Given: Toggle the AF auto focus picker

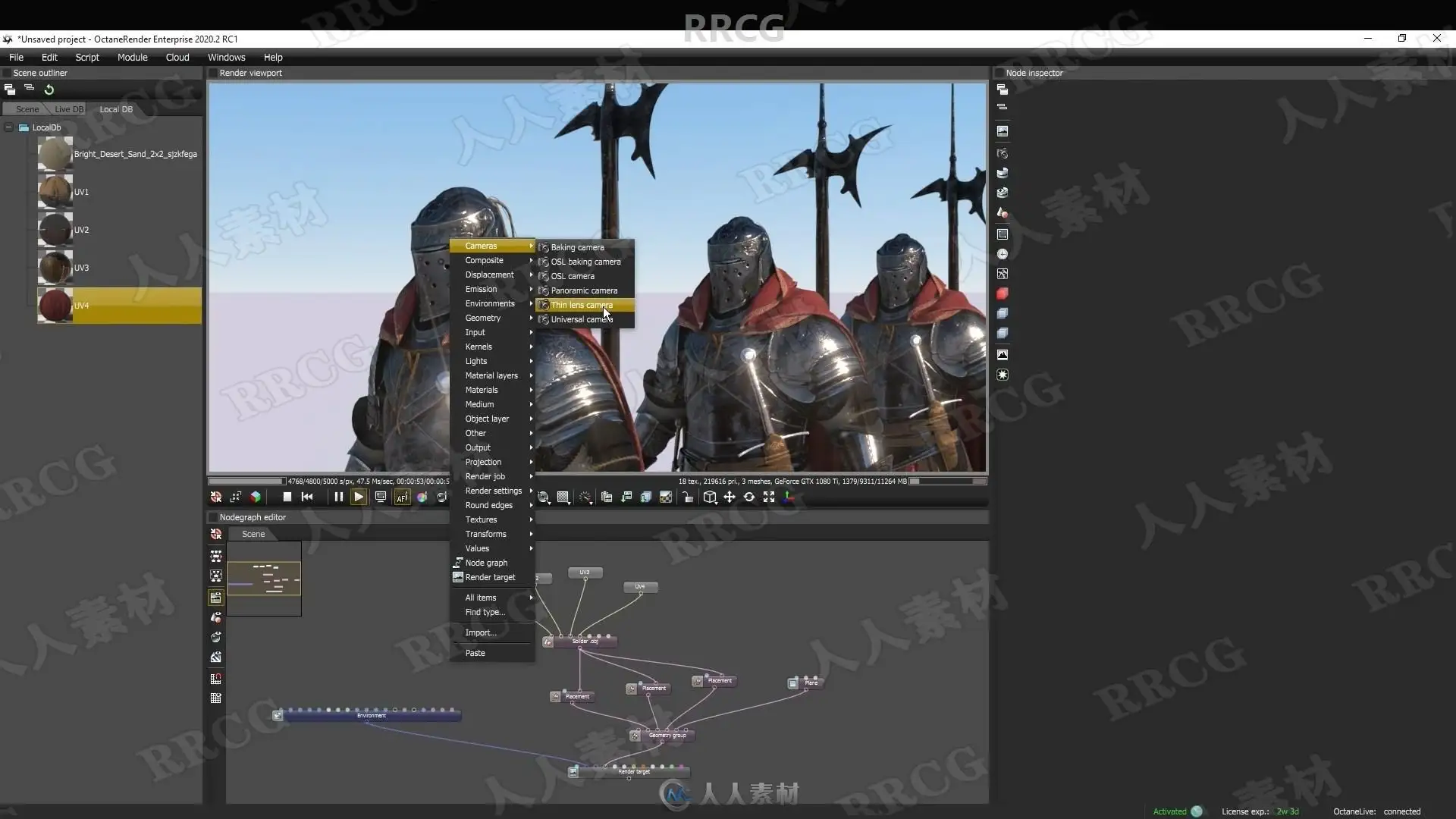Looking at the screenshot, I should click(x=402, y=497).
